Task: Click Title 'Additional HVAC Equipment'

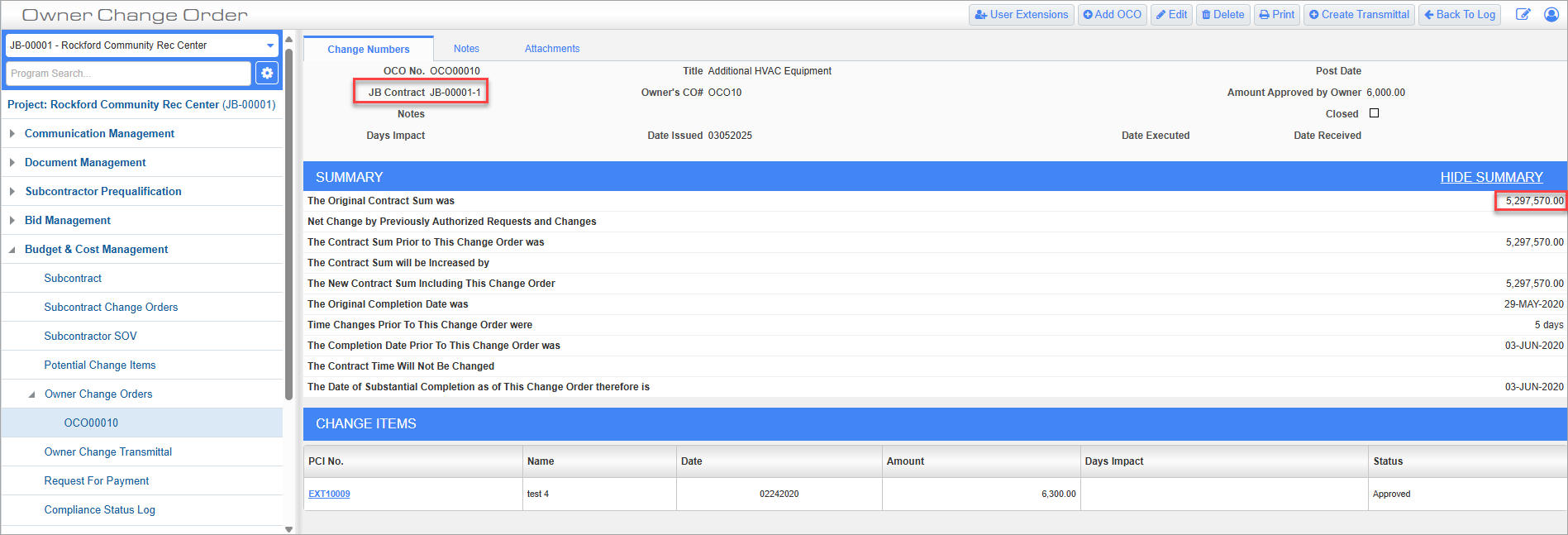Action: click(770, 71)
